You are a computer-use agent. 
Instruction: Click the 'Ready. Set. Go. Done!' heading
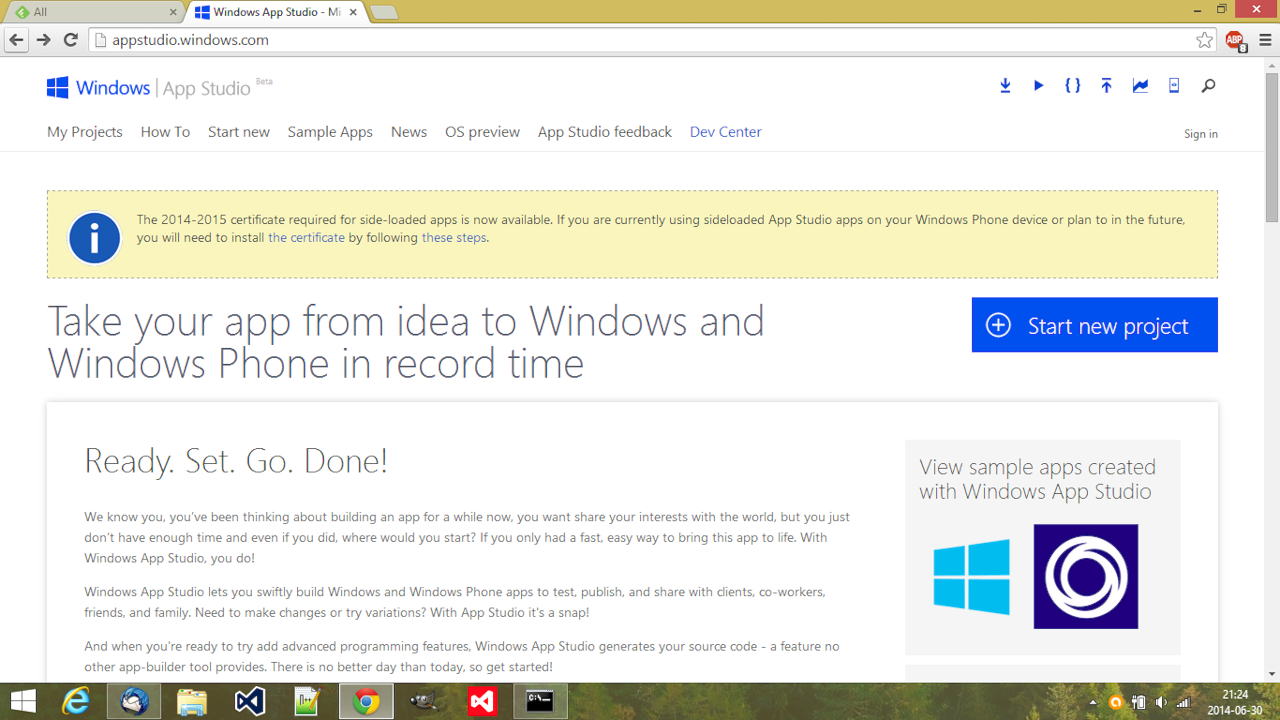236,461
